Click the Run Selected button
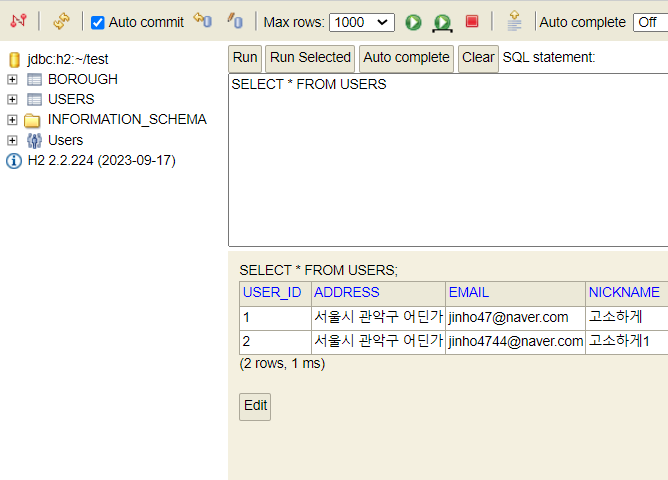This screenshot has height=480, width=668. coord(310,58)
